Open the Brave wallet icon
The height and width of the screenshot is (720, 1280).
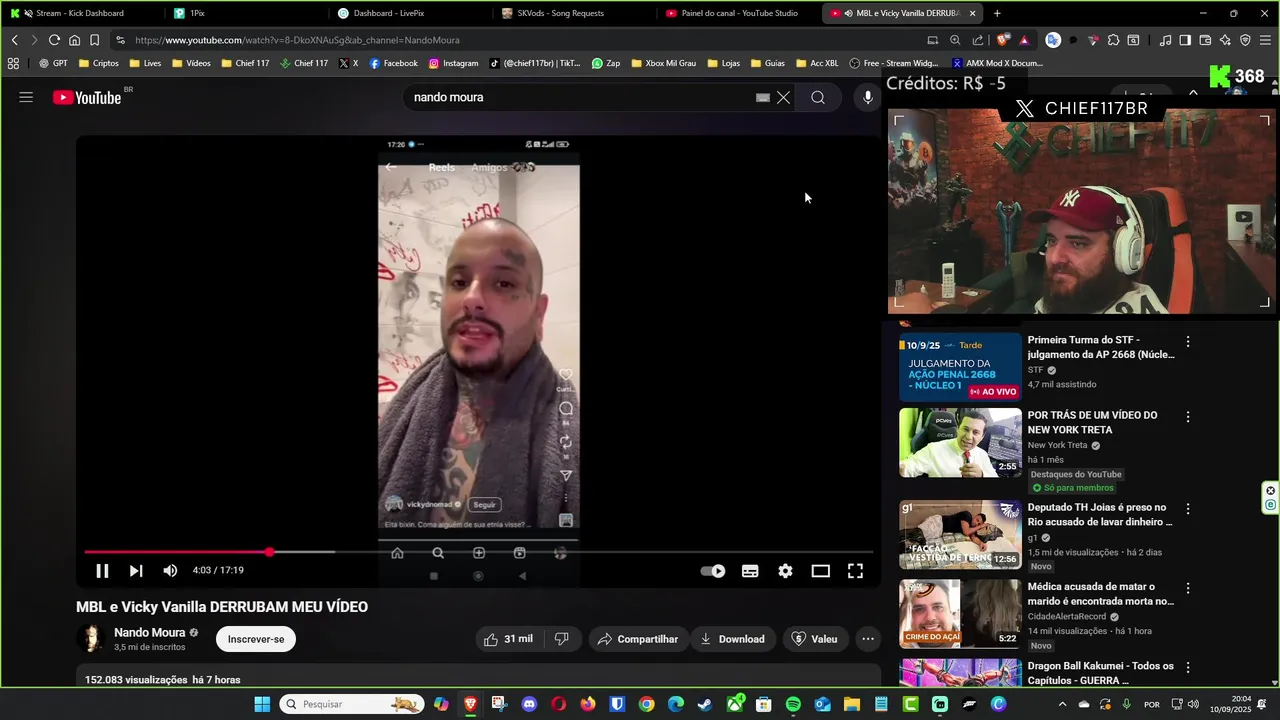[x=1205, y=40]
